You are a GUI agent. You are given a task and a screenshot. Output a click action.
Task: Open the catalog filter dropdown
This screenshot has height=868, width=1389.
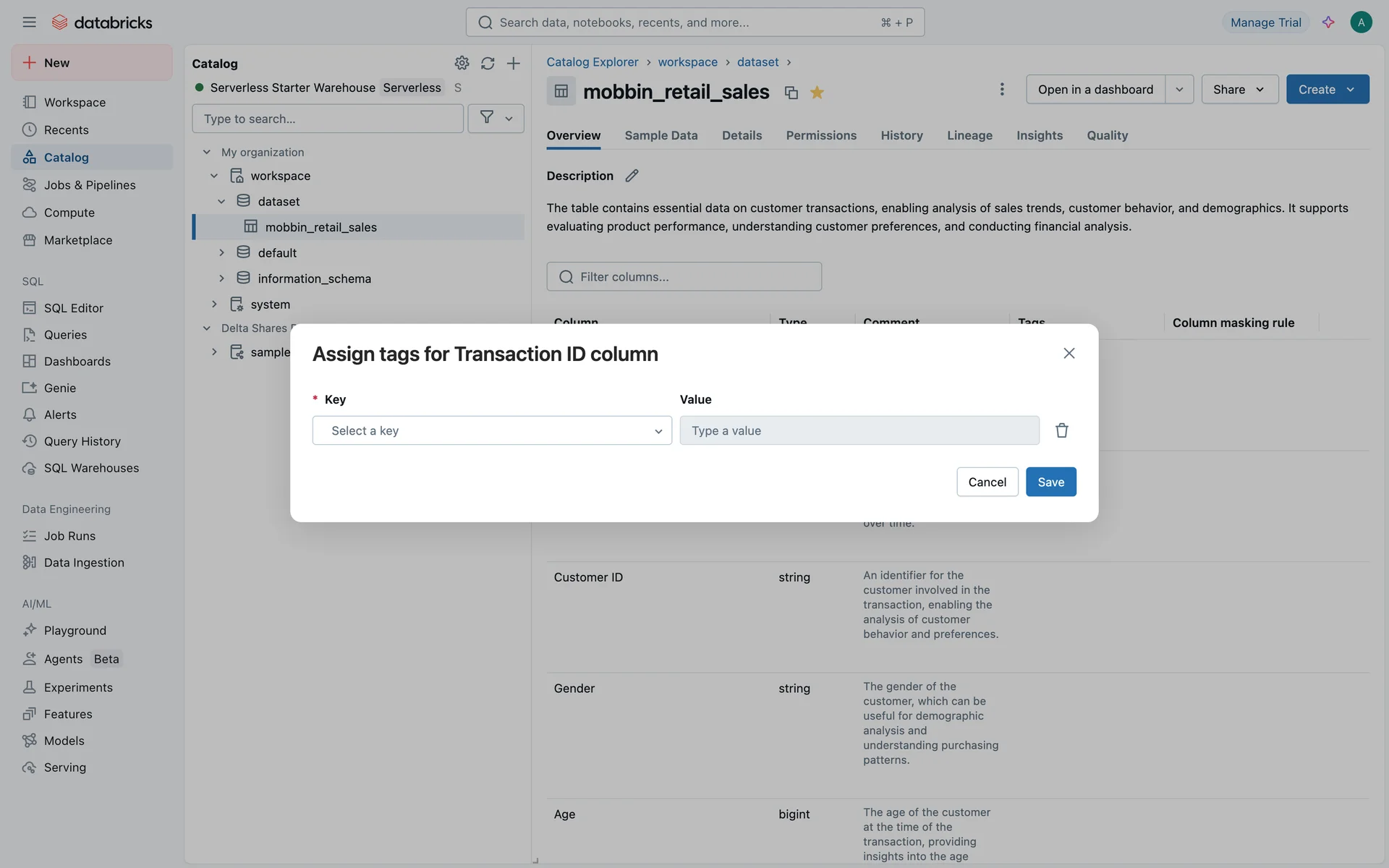pyautogui.click(x=496, y=119)
